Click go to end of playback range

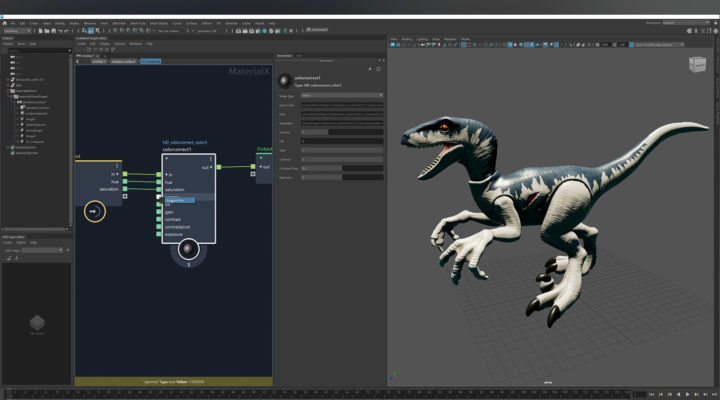tap(714, 394)
